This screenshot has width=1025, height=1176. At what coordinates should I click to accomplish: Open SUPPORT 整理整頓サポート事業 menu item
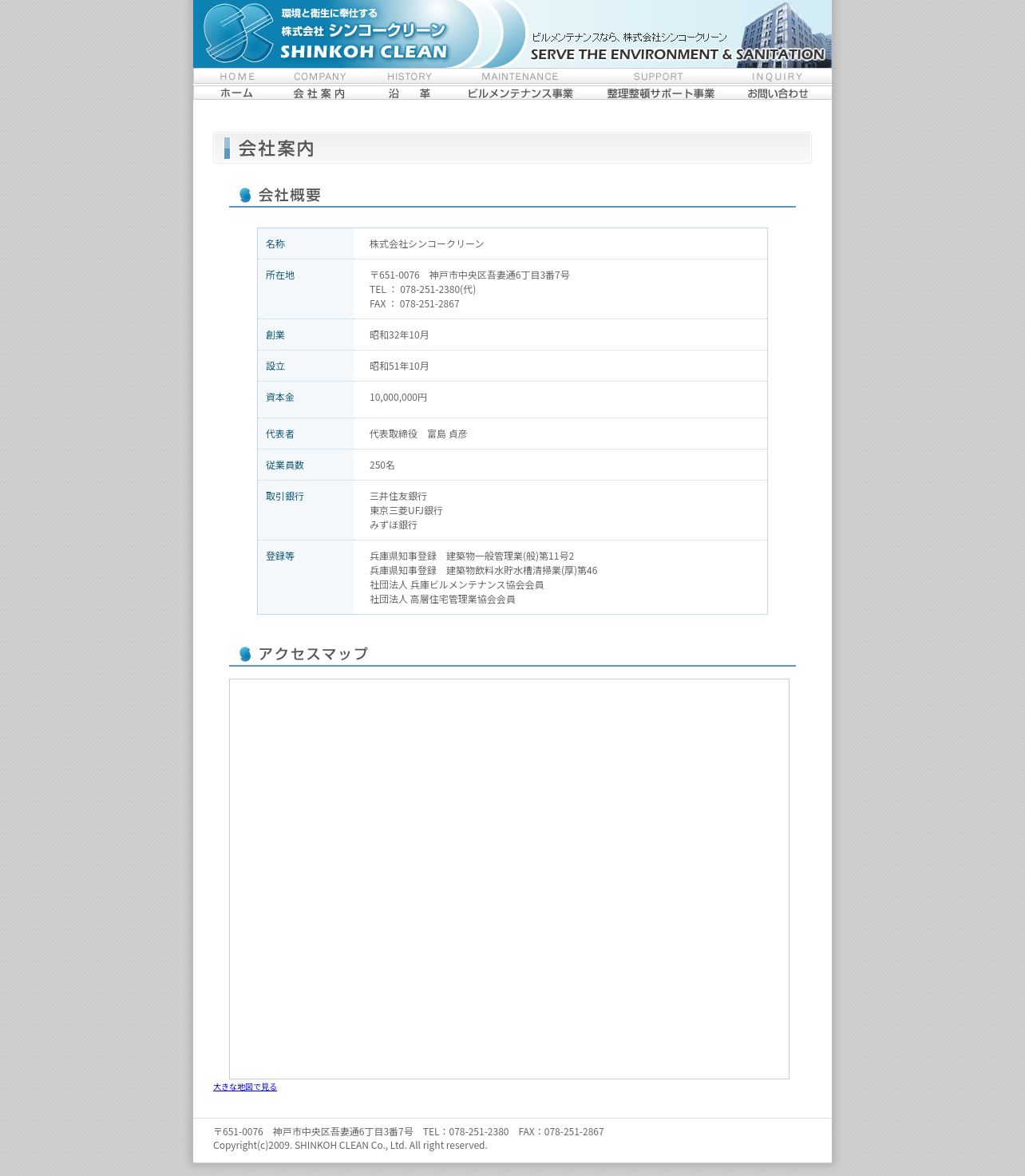659,85
